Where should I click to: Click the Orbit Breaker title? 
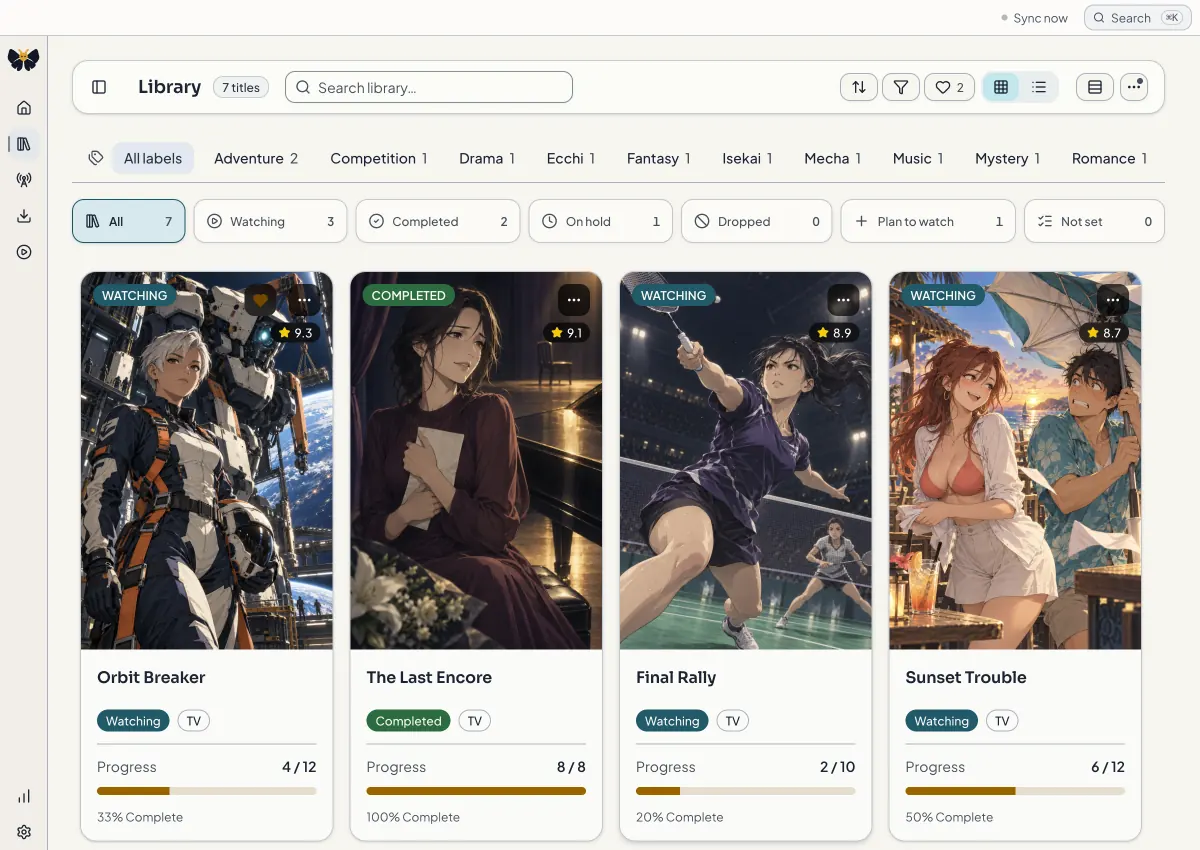point(151,677)
